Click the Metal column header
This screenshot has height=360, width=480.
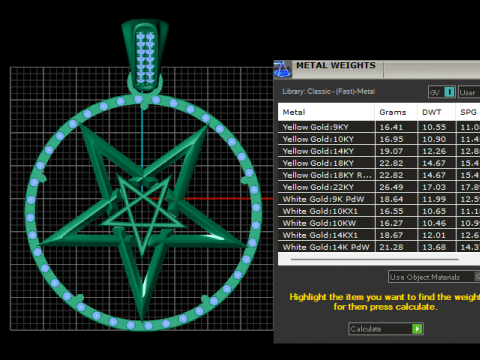[326, 112]
